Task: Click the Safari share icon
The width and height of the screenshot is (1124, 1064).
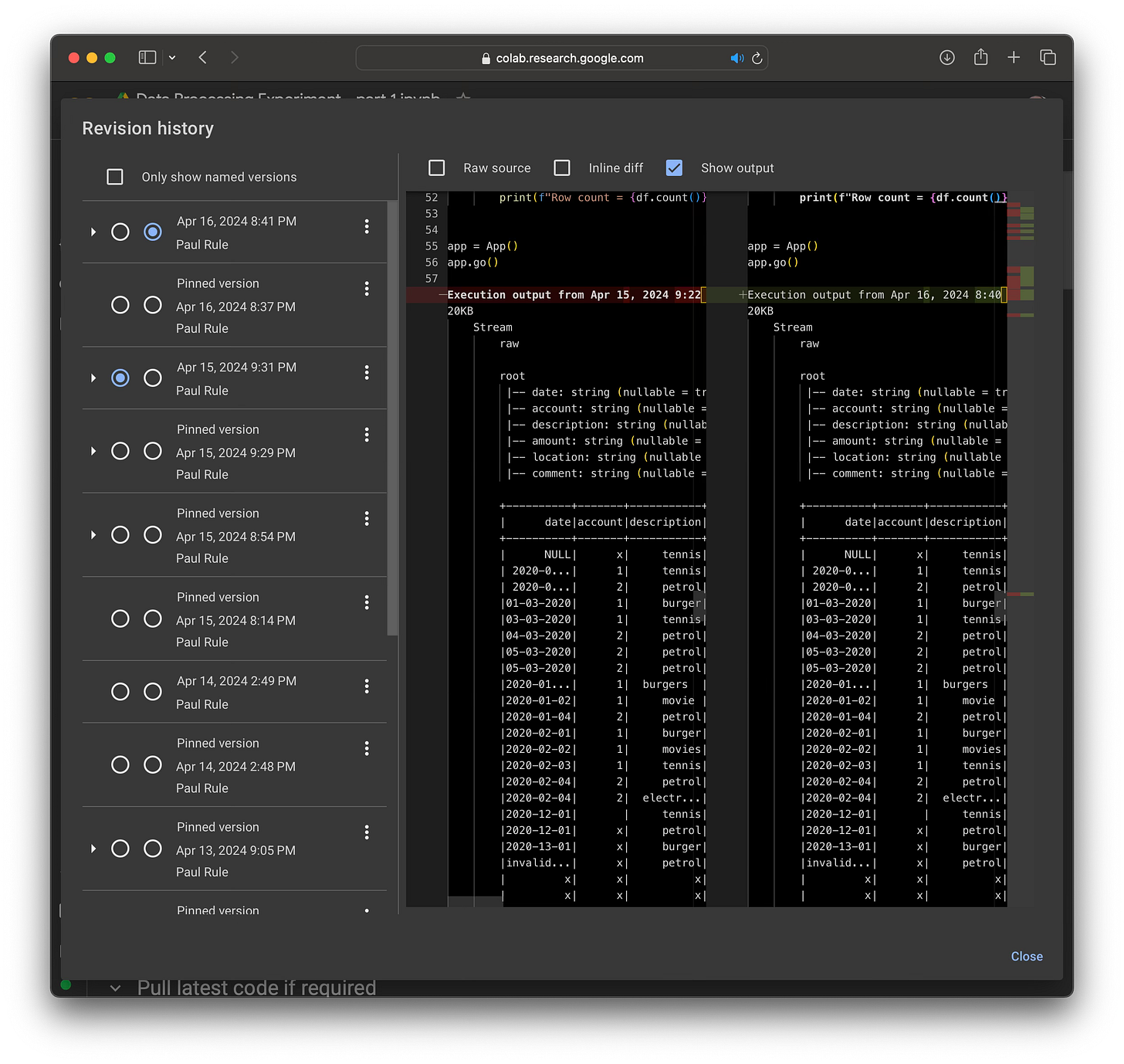Action: (x=980, y=57)
